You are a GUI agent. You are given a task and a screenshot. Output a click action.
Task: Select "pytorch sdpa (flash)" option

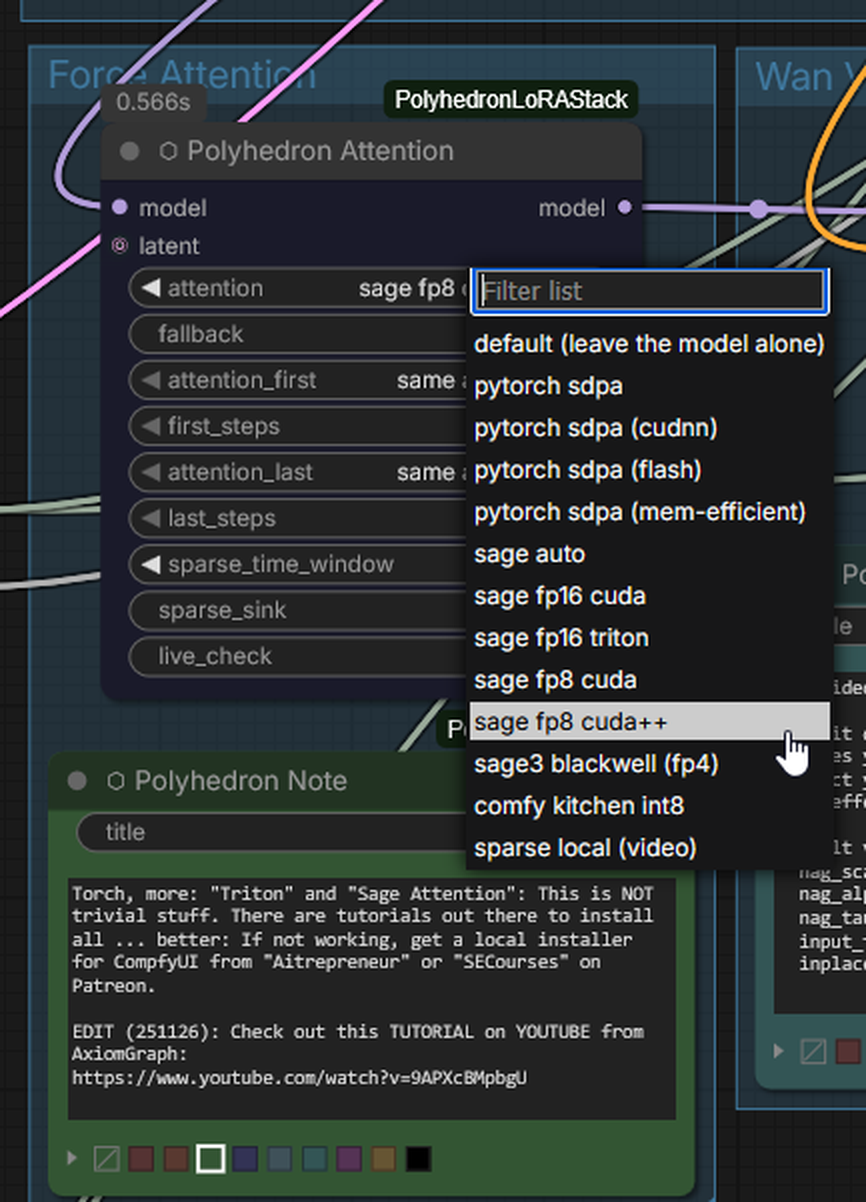pyautogui.click(x=649, y=470)
